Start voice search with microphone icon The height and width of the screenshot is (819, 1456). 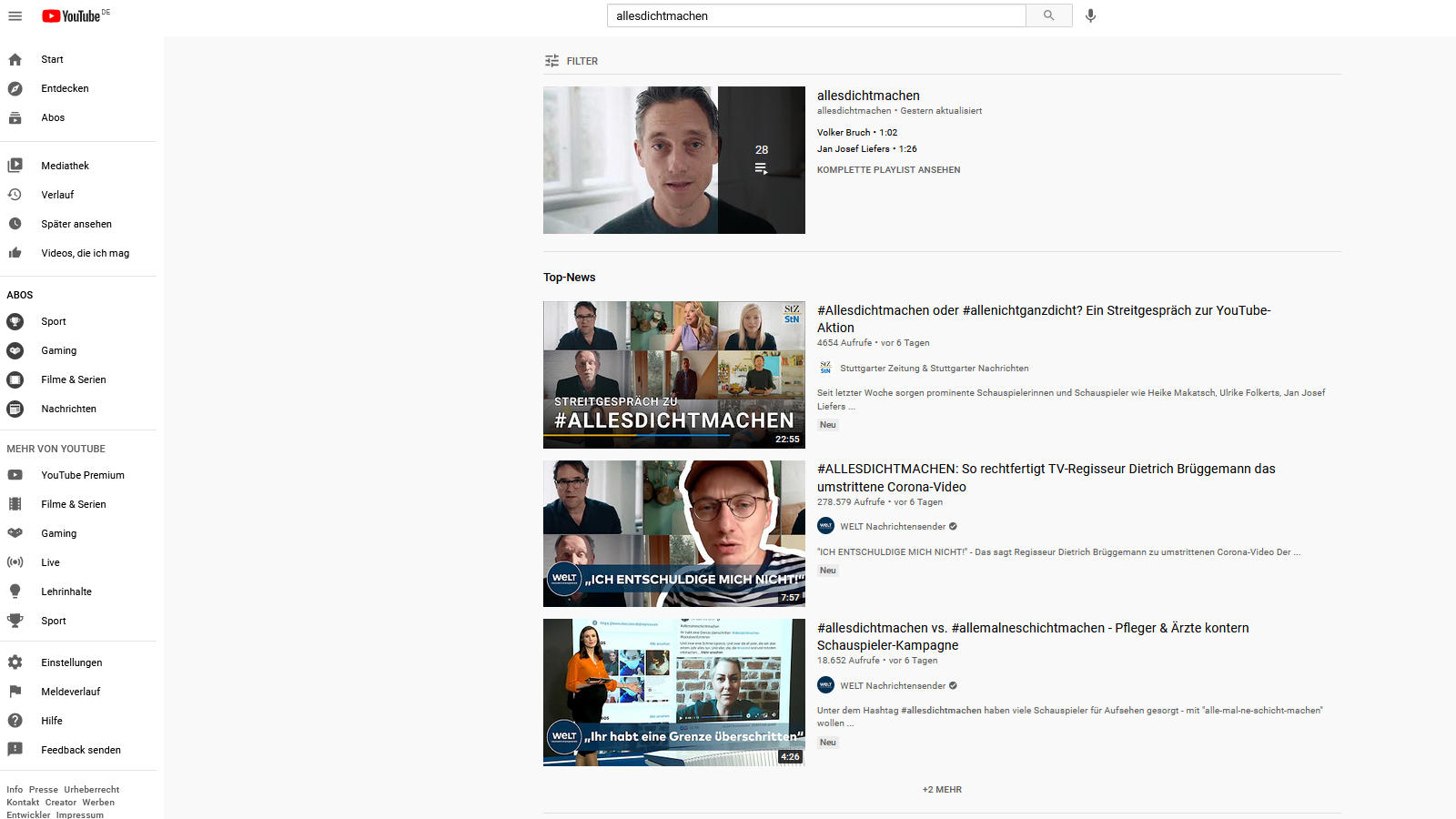[x=1090, y=15]
